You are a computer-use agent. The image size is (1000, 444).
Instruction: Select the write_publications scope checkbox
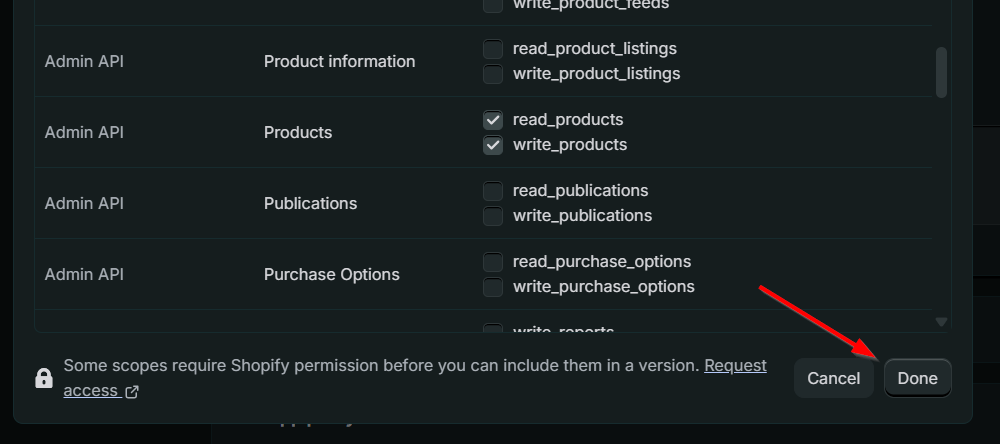(493, 216)
